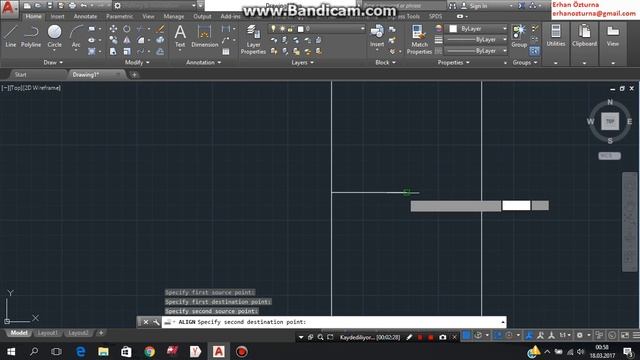Open the Clipboard panel
Image resolution: width=640 pixels, height=360 pixels.
(x=584, y=36)
